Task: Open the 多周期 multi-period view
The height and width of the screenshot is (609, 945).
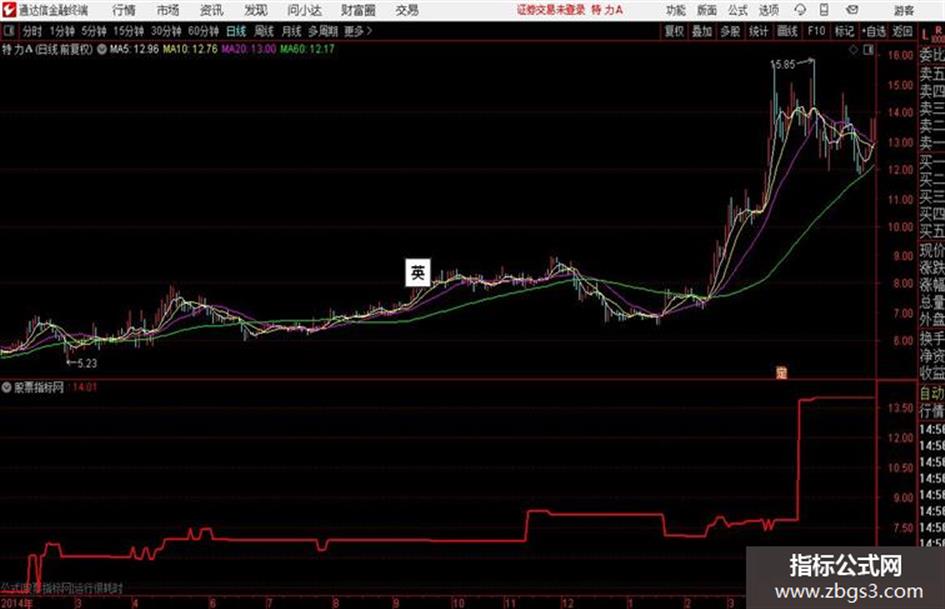Action: point(323,31)
